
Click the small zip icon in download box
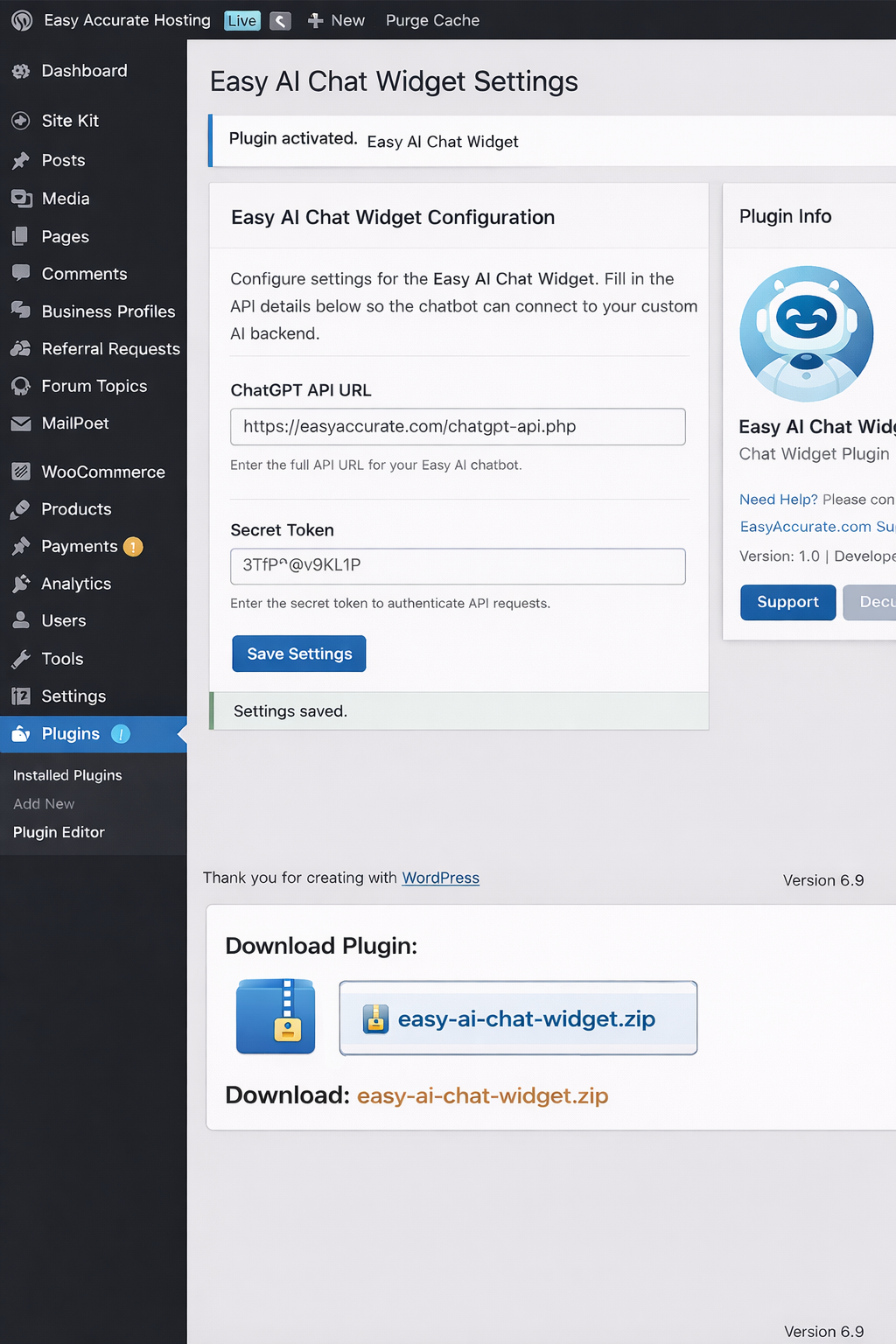click(375, 1018)
